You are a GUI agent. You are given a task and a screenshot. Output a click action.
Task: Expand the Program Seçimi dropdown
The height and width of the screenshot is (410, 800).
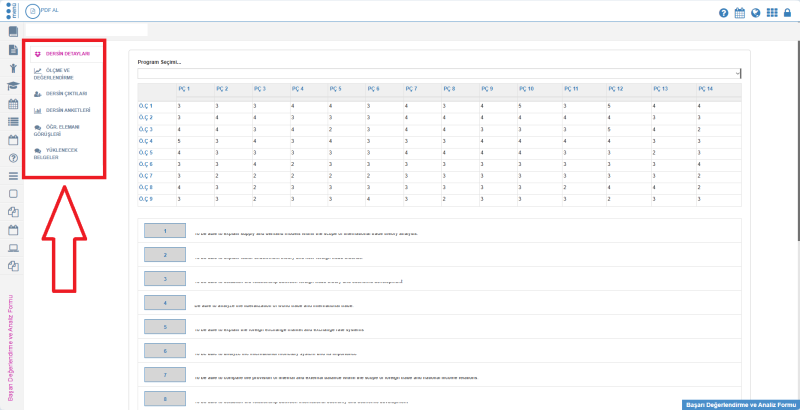point(439,74)
